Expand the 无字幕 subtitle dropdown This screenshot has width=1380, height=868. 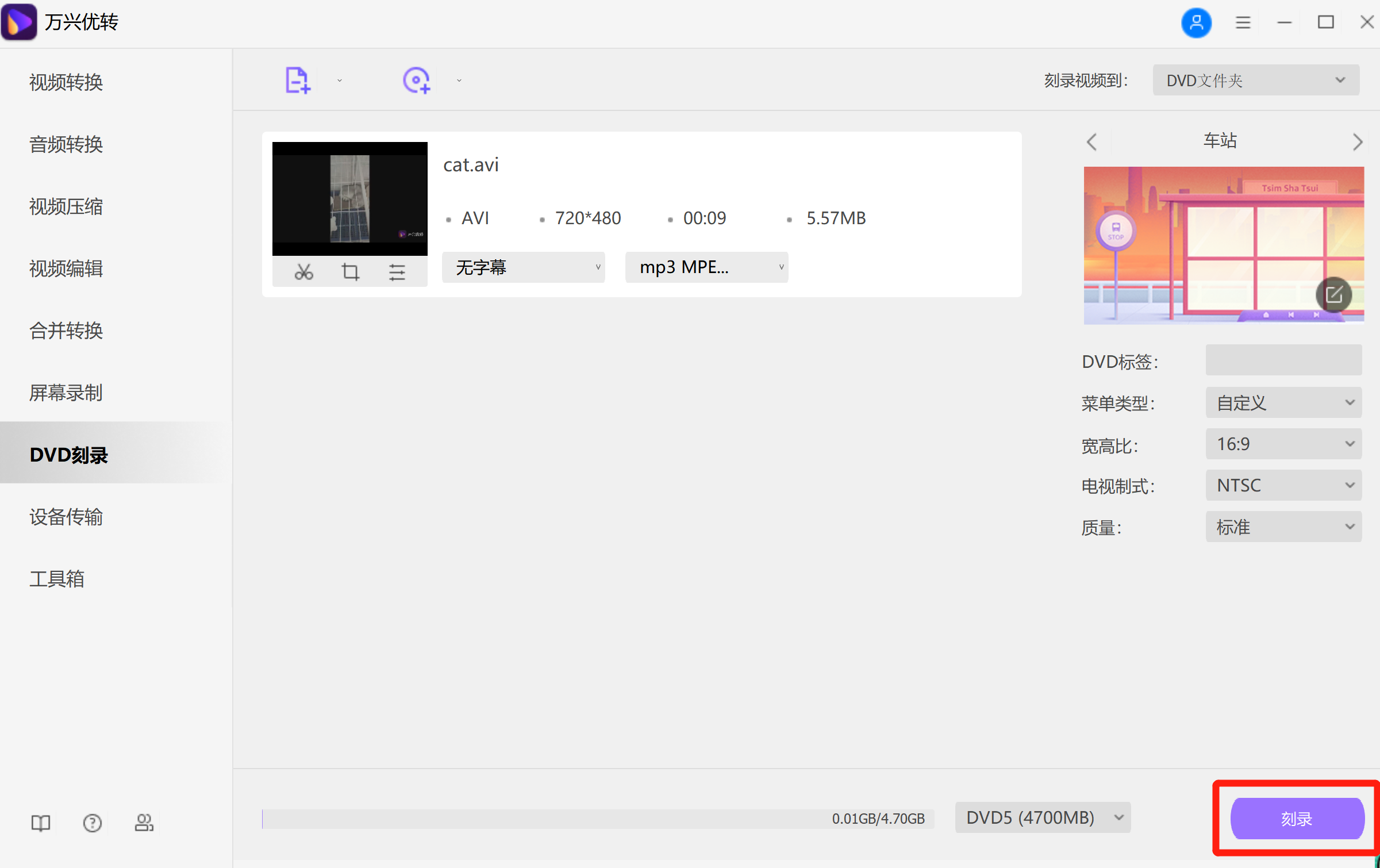click(523, 267)
